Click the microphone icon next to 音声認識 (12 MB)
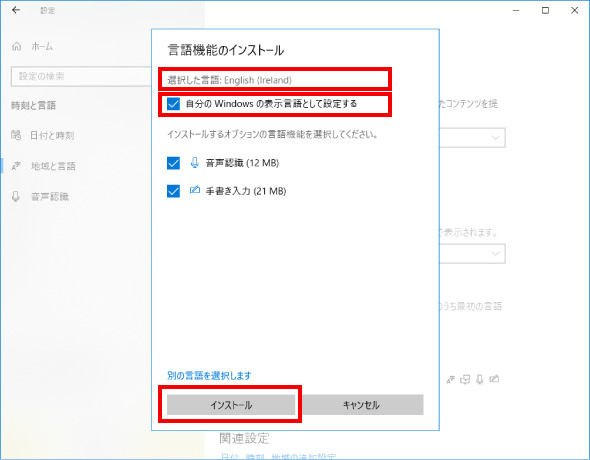Viewport: 590px width, 460px height. [x=195, y=162]
